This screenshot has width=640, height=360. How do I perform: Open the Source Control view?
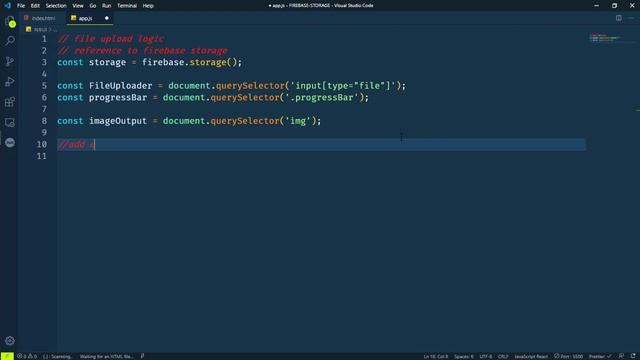[10, 61]
